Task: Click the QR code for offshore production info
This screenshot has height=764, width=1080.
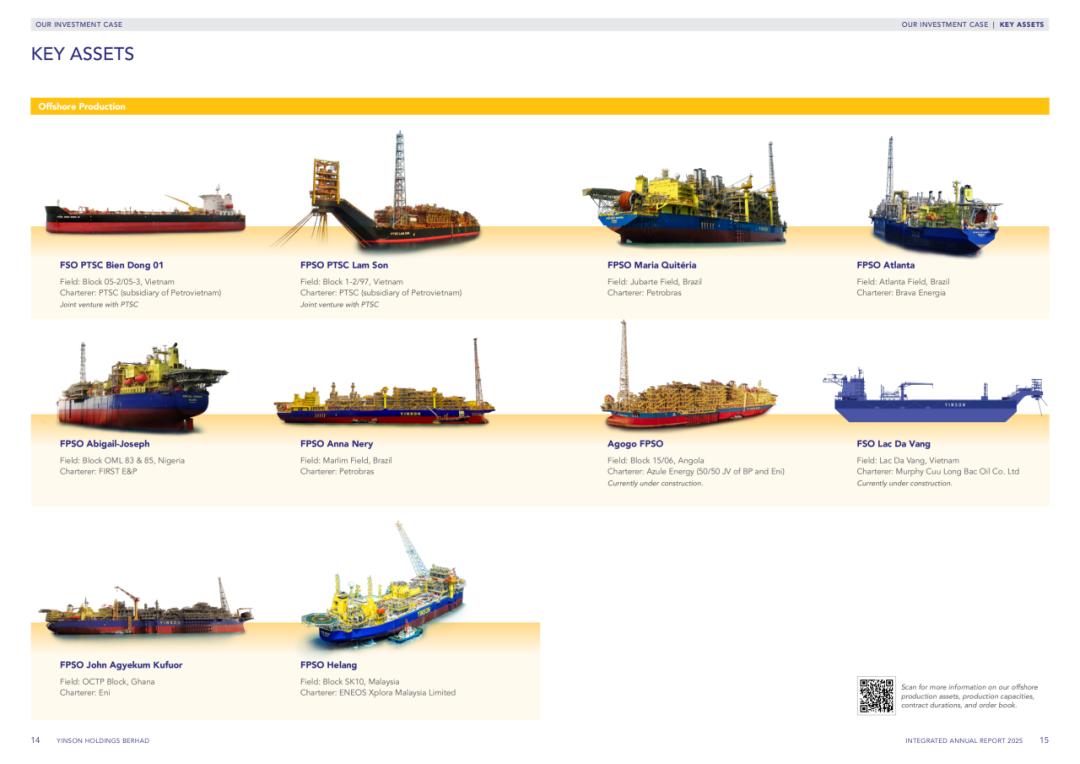Action: pos(876,696)
